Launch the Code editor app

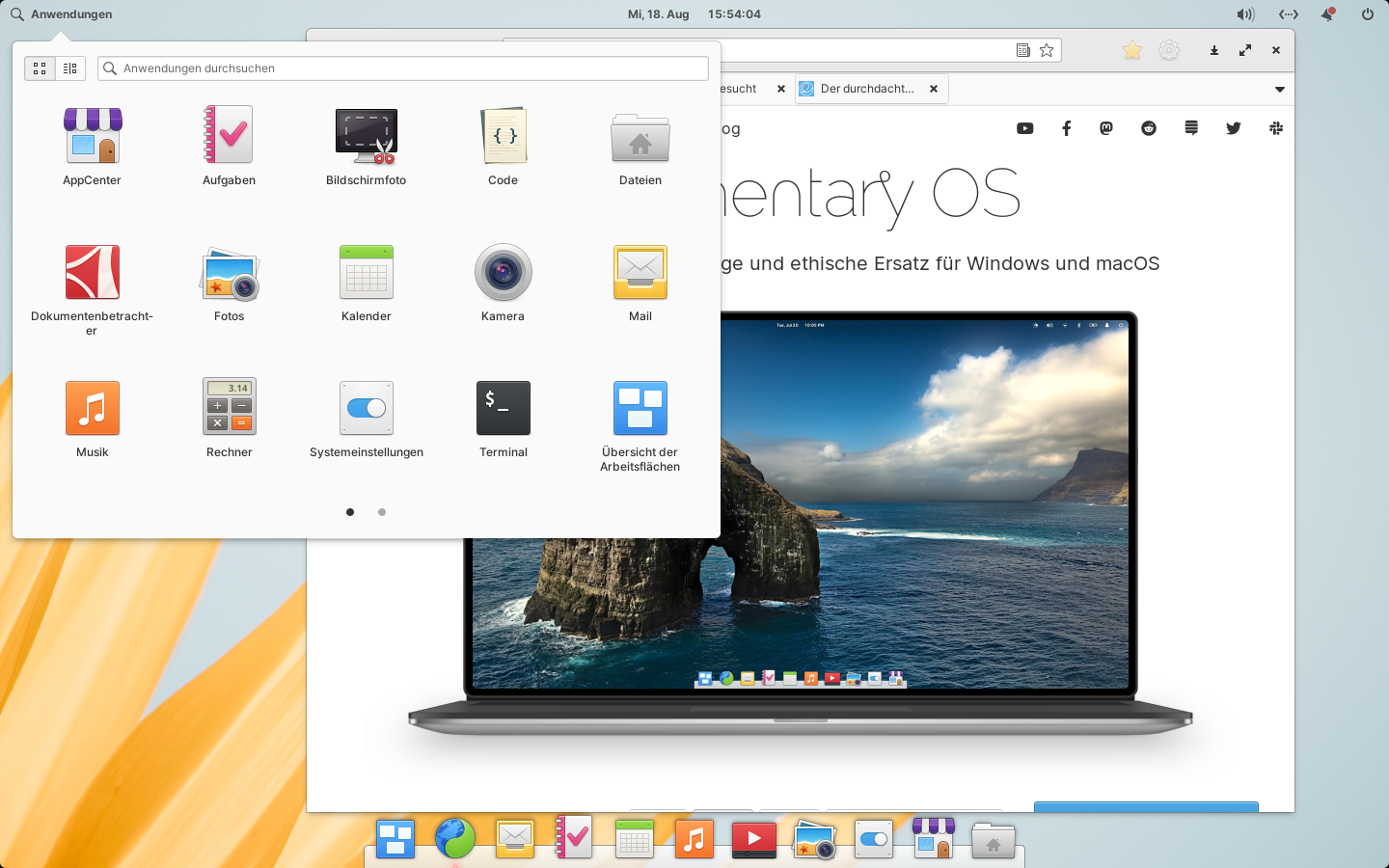[x=503, y=147]
